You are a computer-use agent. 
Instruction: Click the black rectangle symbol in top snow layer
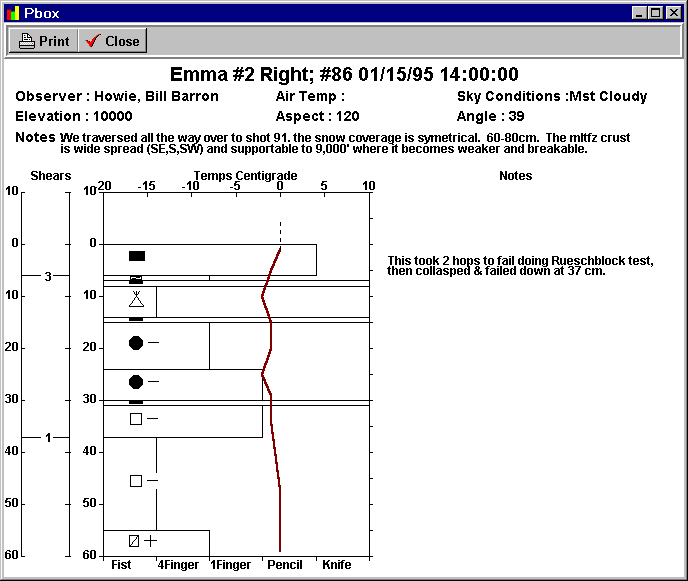tap(137, 256)
